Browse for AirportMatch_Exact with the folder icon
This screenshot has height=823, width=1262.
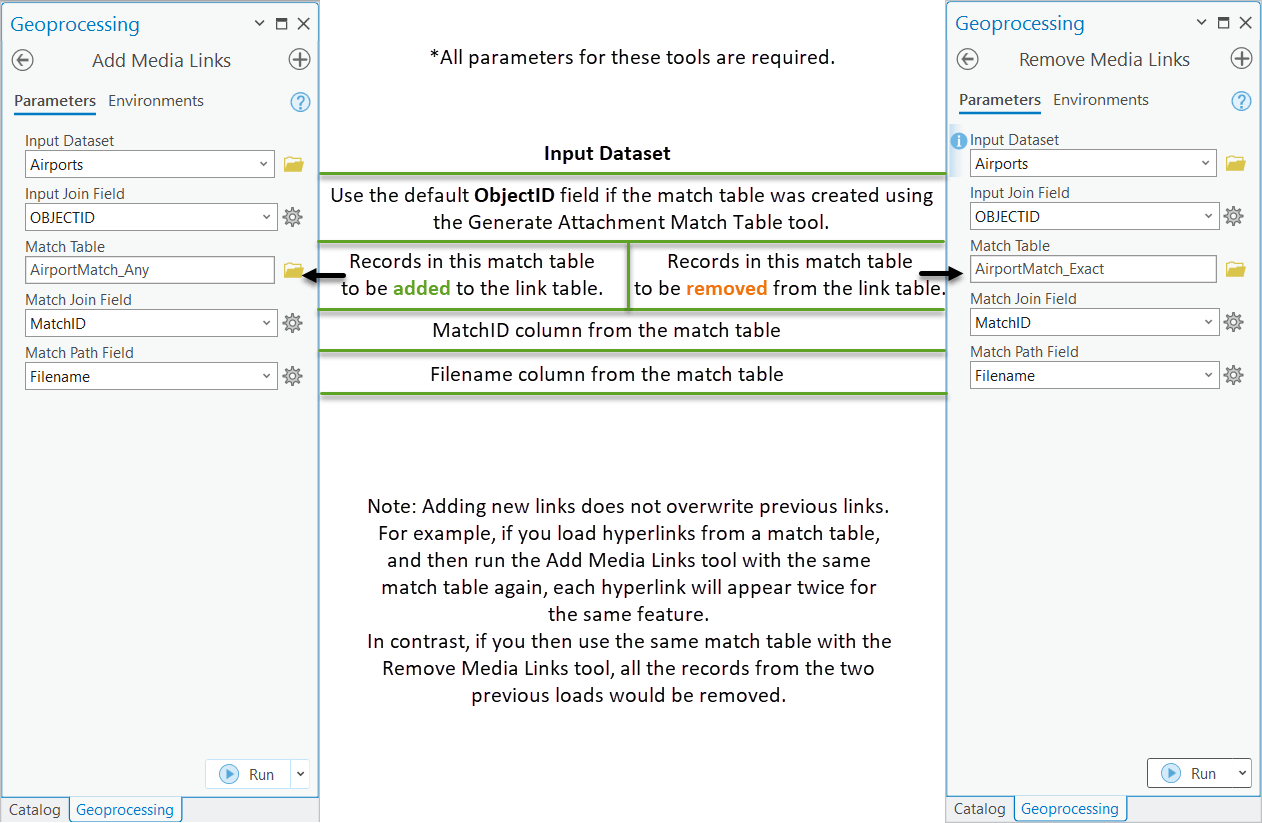click(1234, 269)
